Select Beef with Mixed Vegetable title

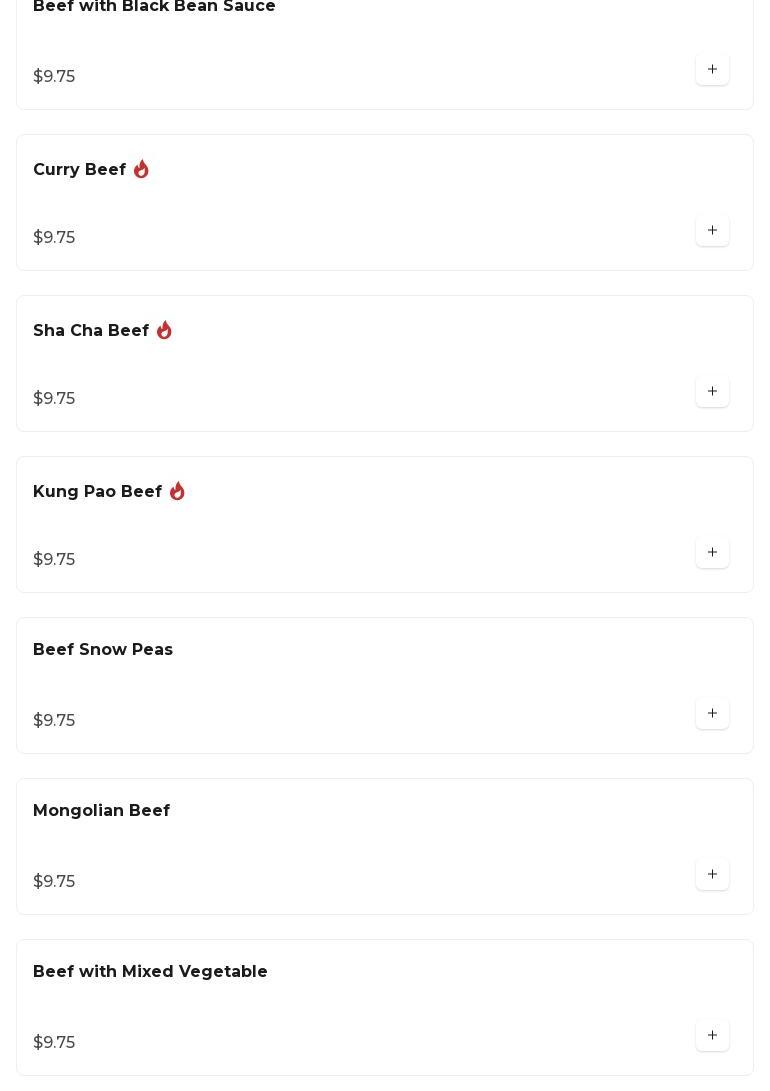[x=150, y=972]
